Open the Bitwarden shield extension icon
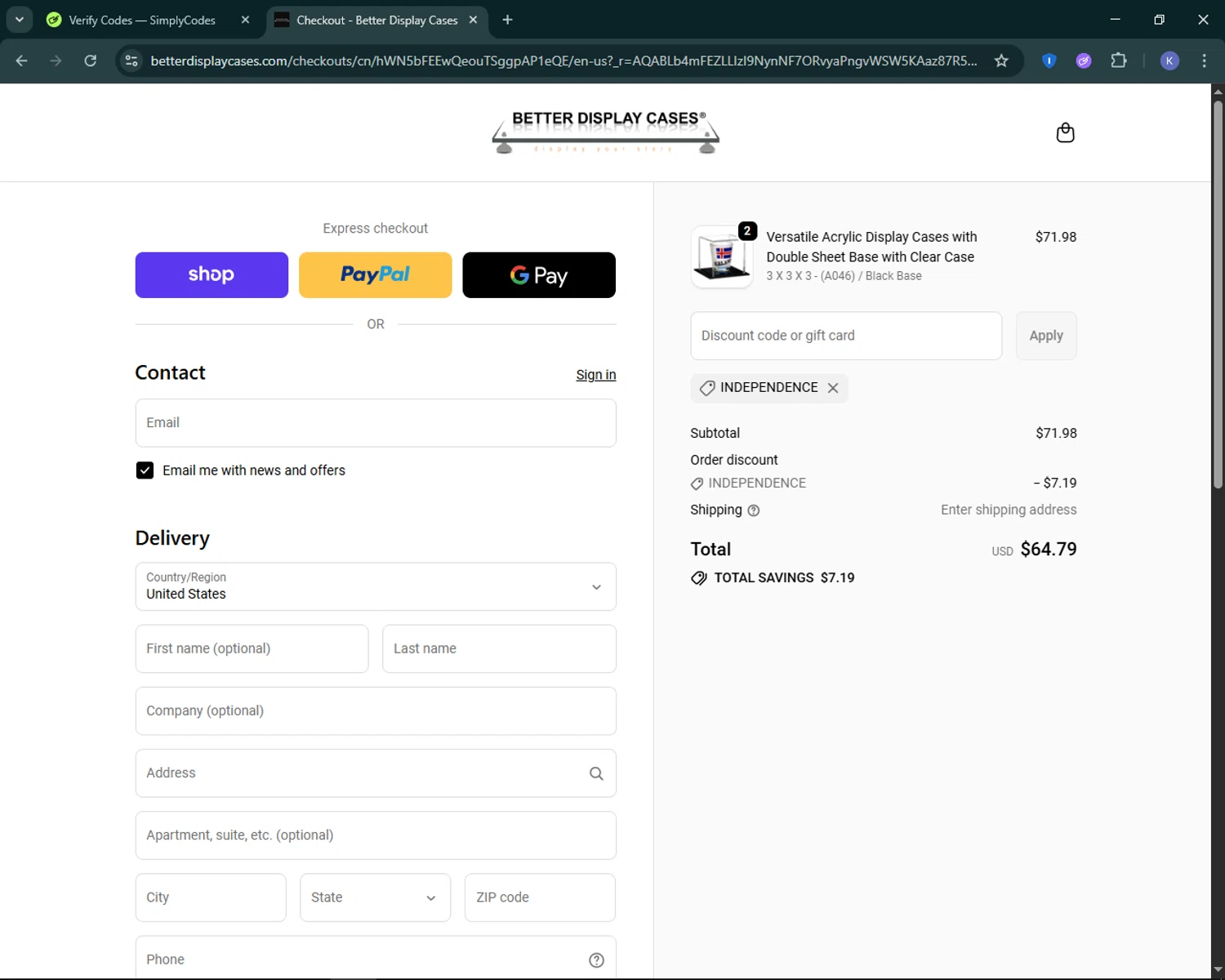 1049,60
